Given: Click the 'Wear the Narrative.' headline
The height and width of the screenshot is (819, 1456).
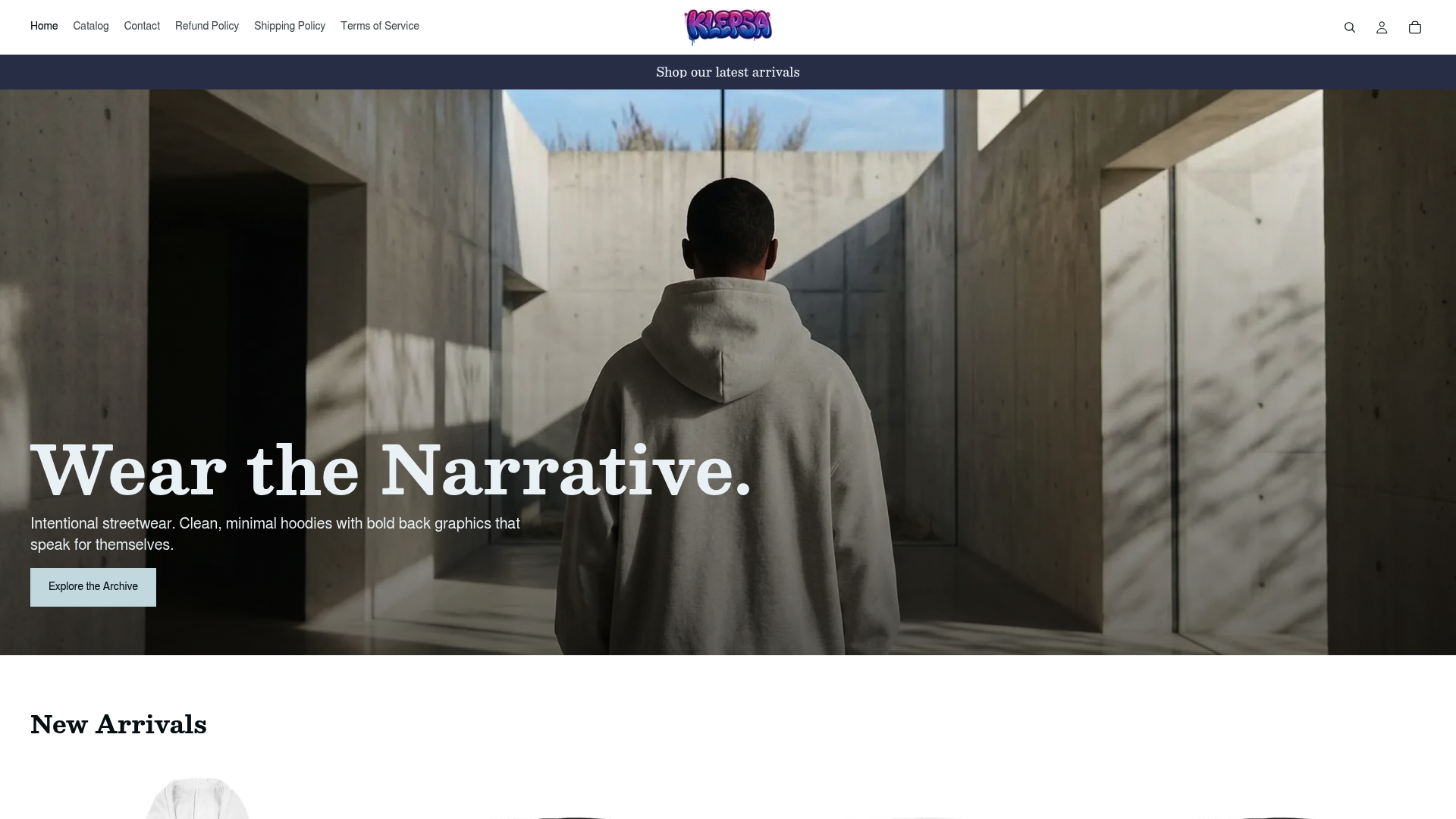Looking at the screenshot, I should point(391,470).
